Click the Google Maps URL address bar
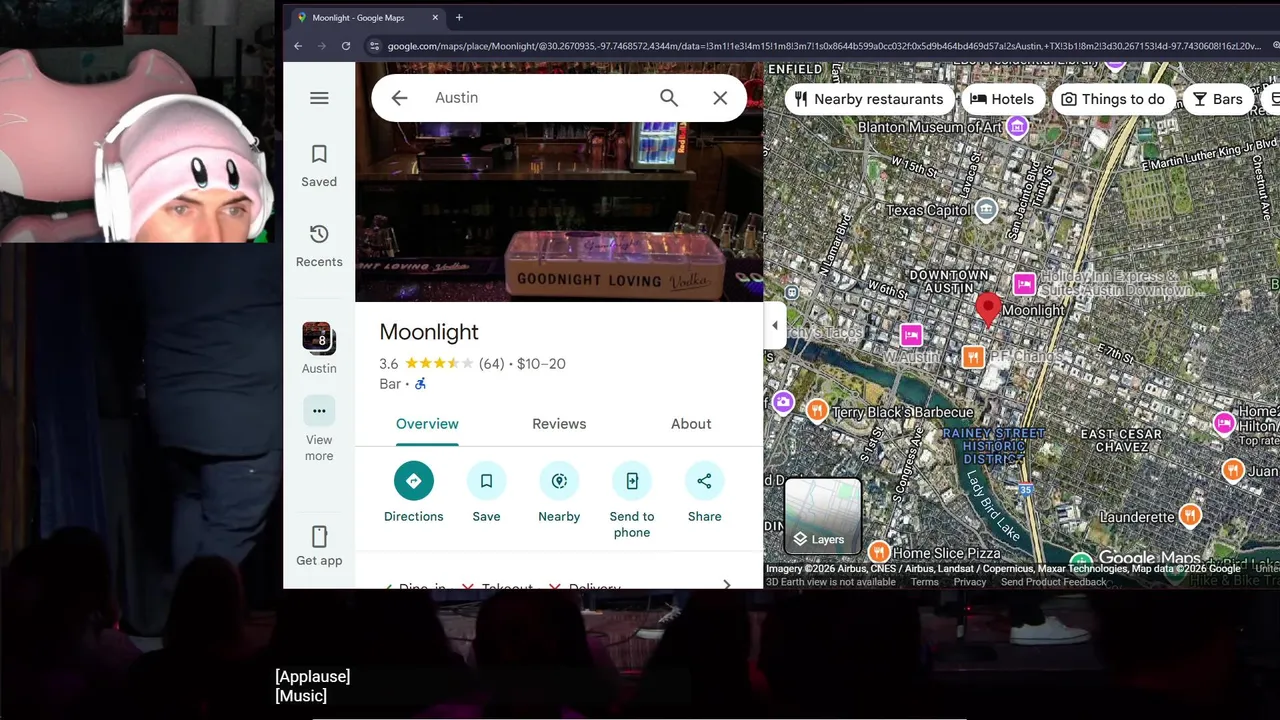1280x720 pixels. coord(823,46)
